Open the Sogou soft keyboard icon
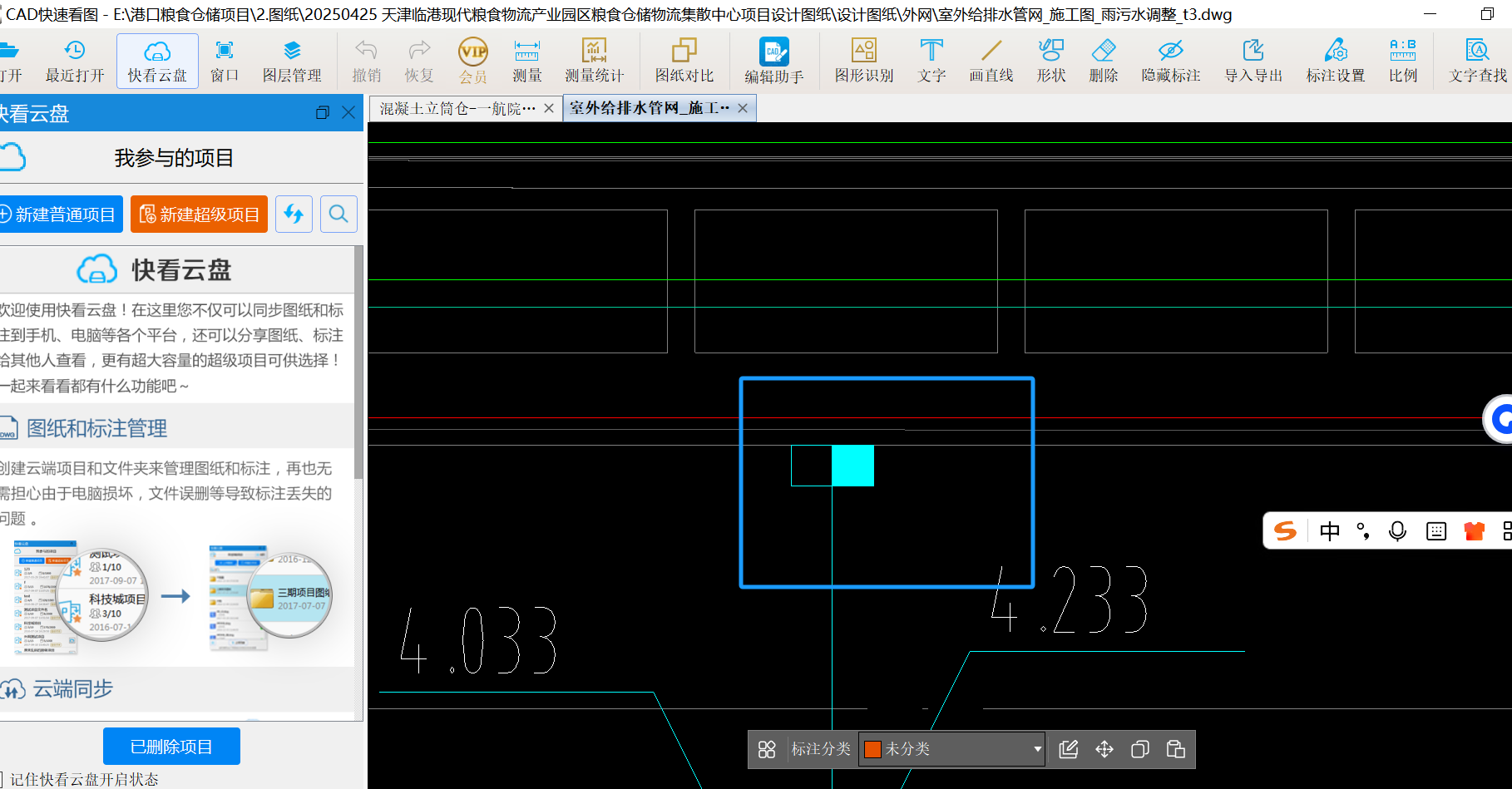 tap(1436, 531)
